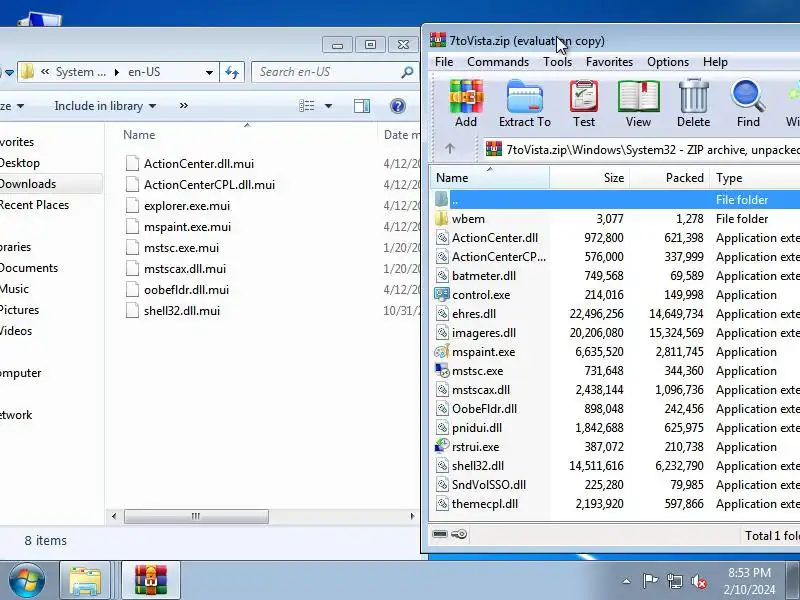This screenshot has width=800, height=600.
Task: Click the WinRAR icon in the title bar
Action: point(438,40)
